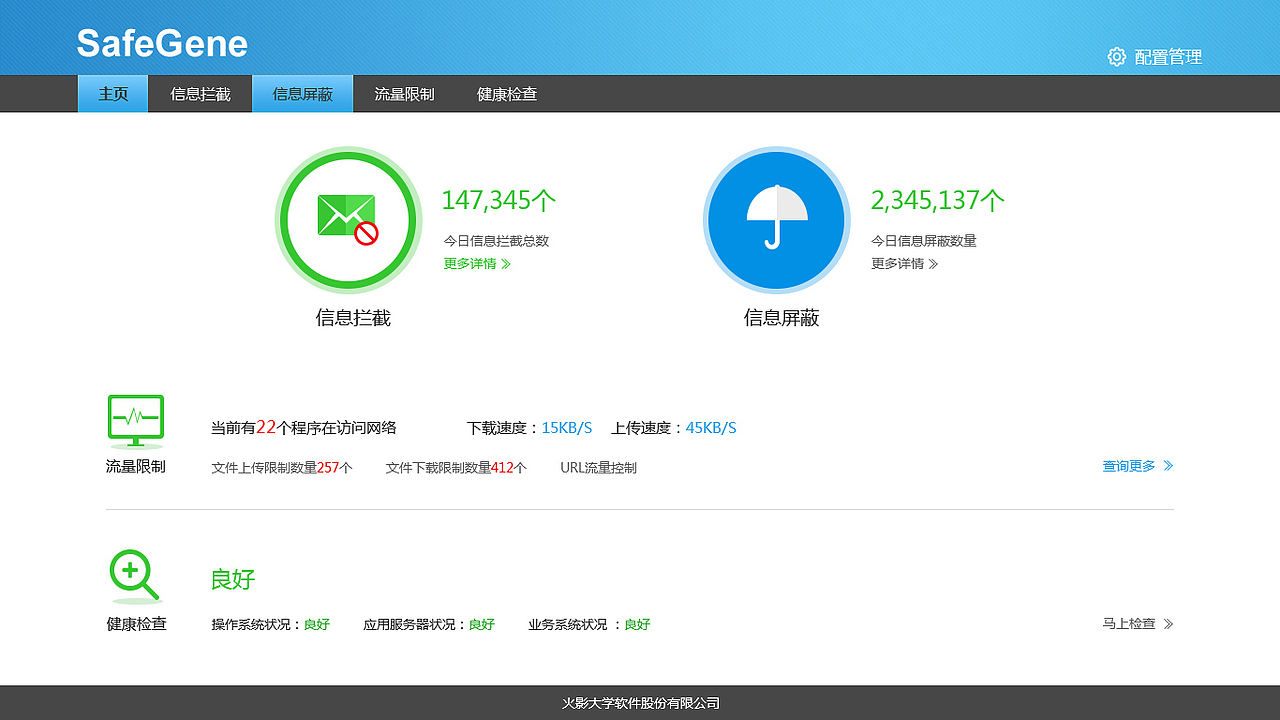The image size is (1280, 720).
Task: Open the 流量限制 tab
Action: [x=404, y=94]
